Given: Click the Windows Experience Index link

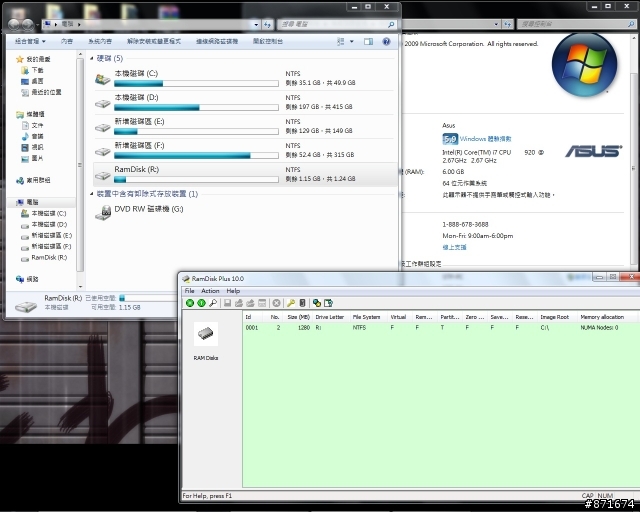Looking at the screenshot, I should [x=485, y=139].
